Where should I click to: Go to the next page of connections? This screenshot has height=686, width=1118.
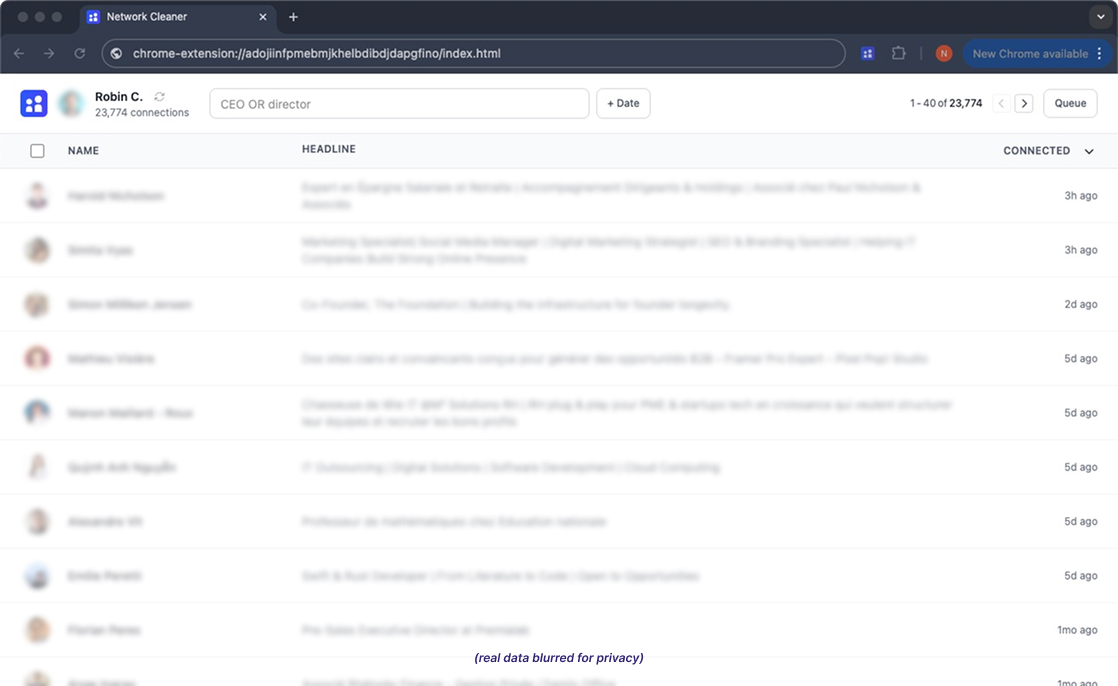(x=1024, y=103)
